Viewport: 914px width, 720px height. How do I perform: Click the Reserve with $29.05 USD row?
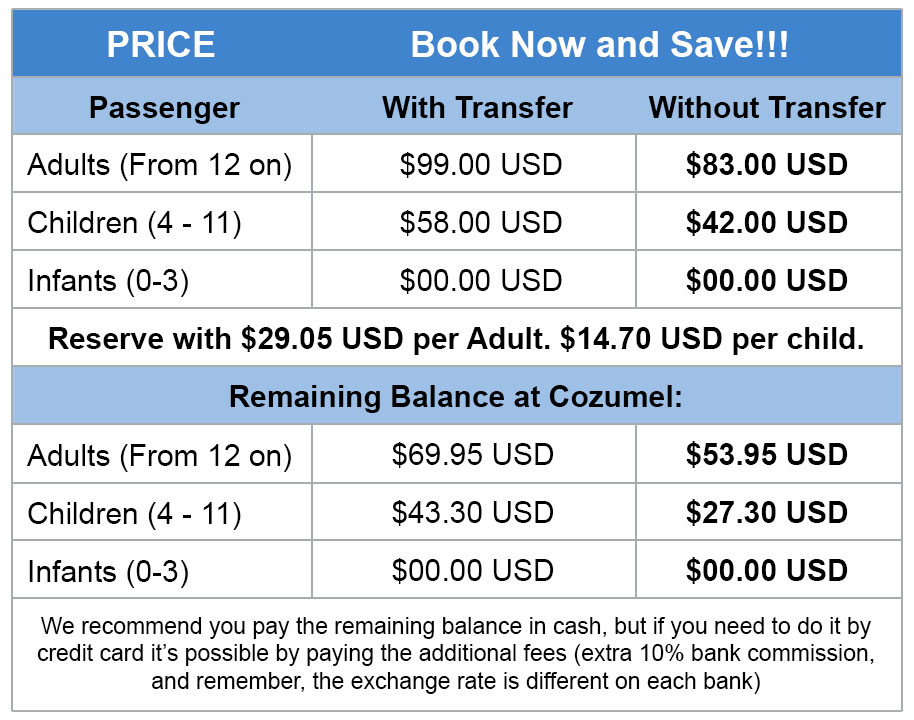click(x=456, y=339)
